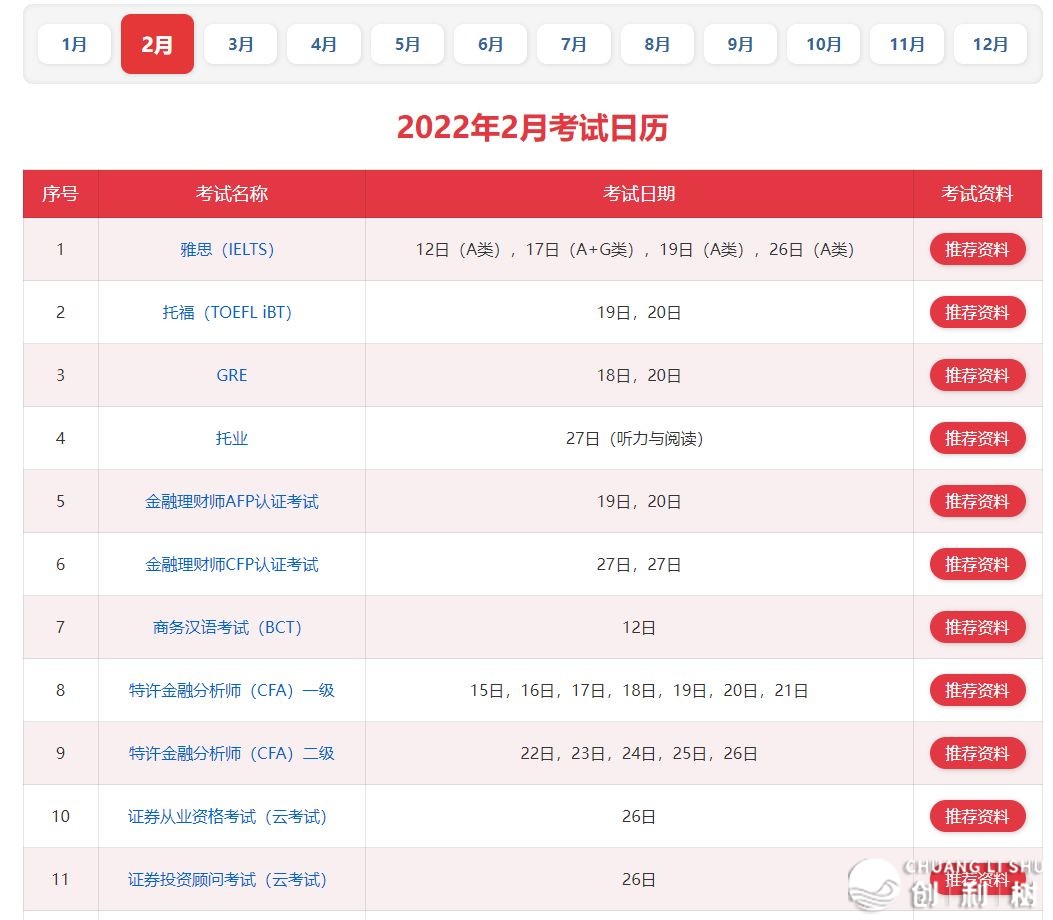
Task: Click 推荐资料 button for CFP认证考试 row
Action: (977, 565)
